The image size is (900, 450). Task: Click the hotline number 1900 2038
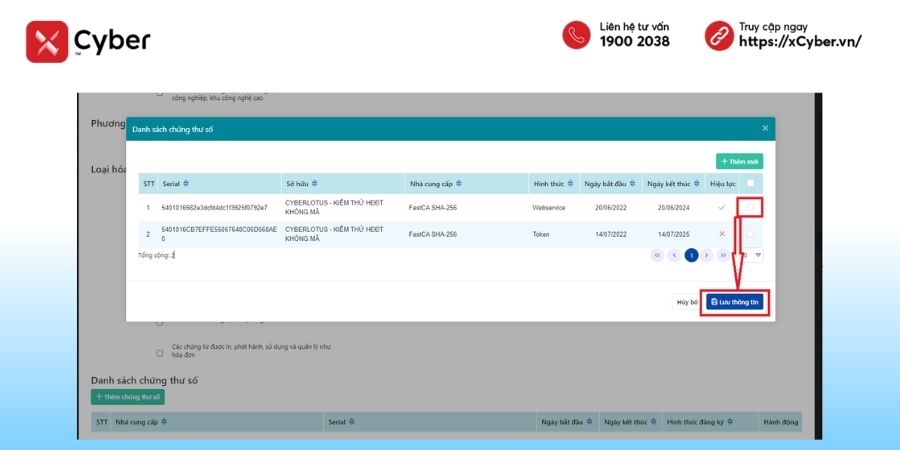tap(635, 41)
